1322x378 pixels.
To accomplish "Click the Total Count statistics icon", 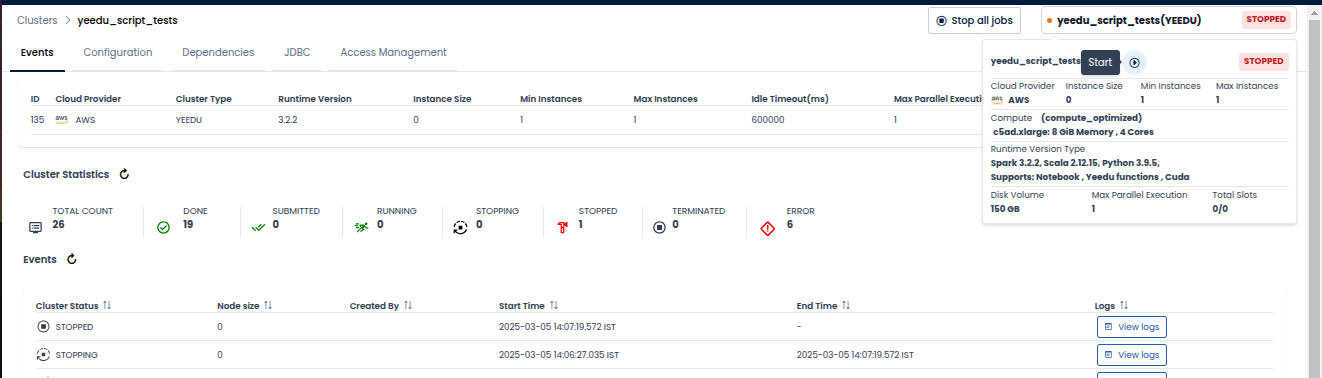I will pos(36,228).
